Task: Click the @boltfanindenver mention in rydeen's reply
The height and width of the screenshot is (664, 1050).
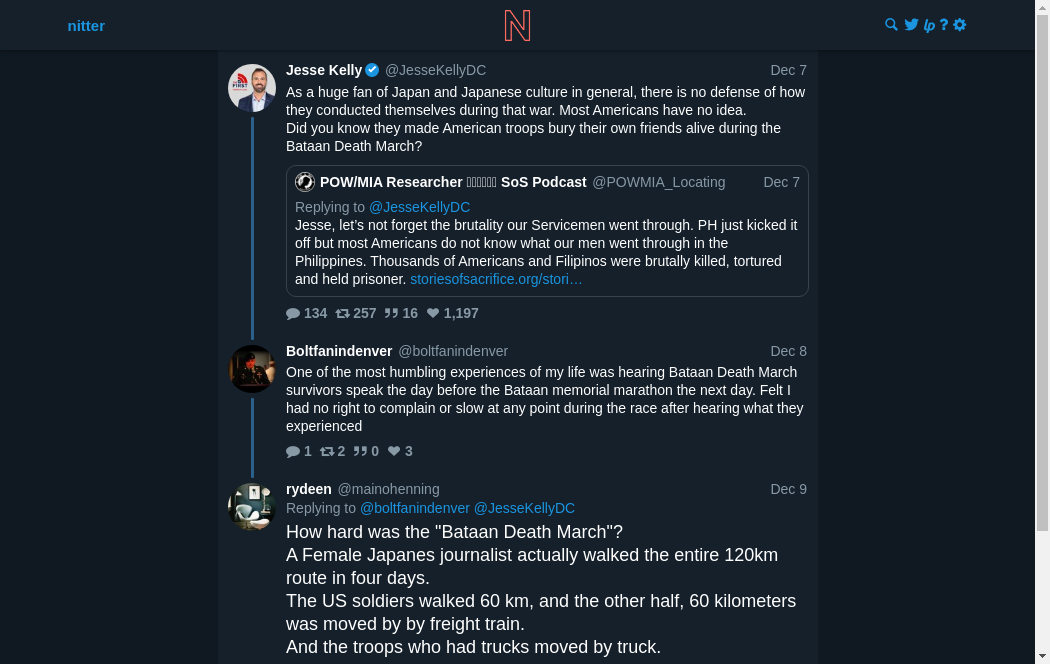Action: pyautogui.click(x=415, y=508)
